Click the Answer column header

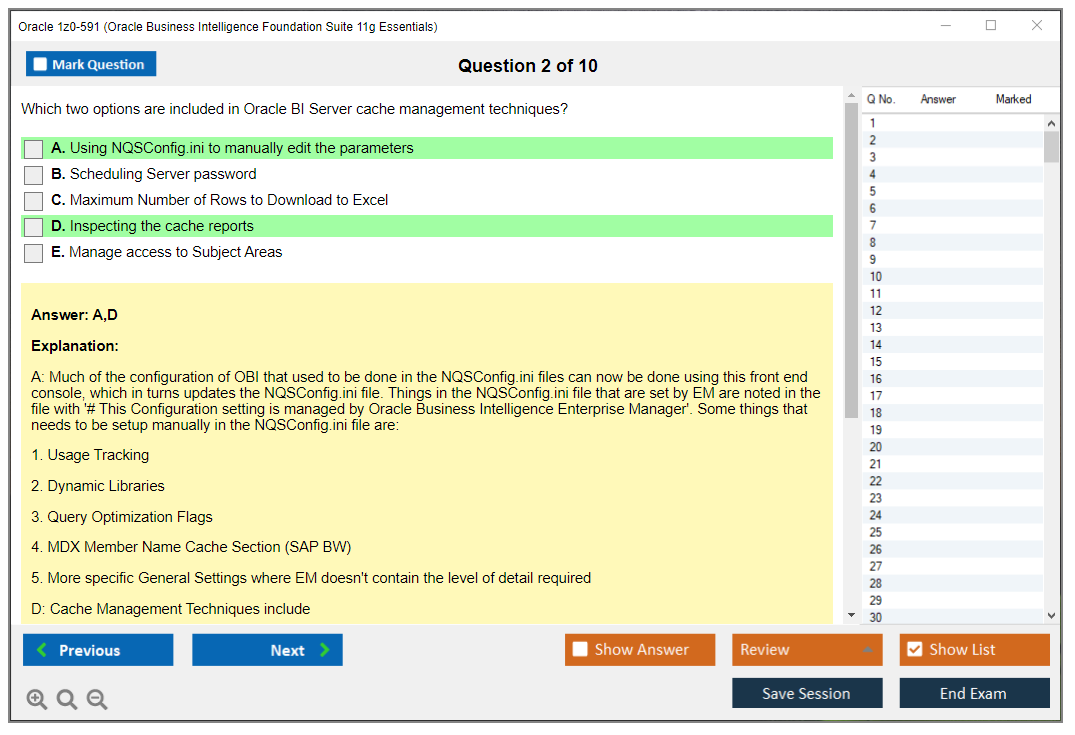coord(938,99)
